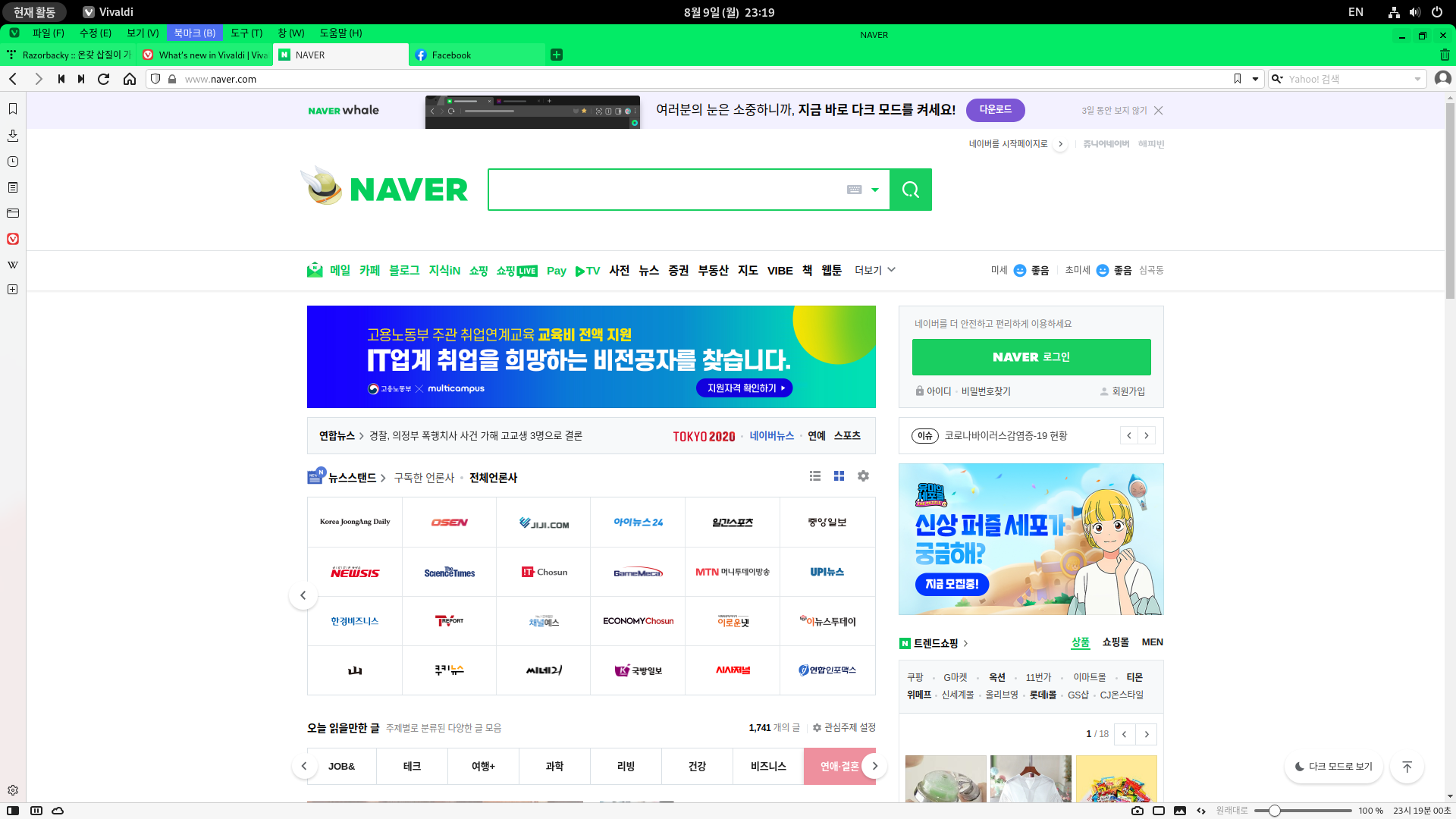
Task: Open the trash of closed tabs
Action: [x=1444, y=55]
